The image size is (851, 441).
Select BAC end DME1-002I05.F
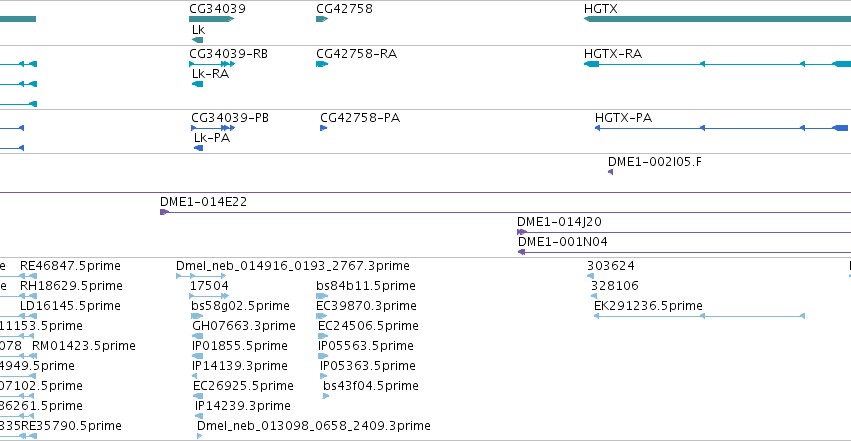click(x=655, y=162)
